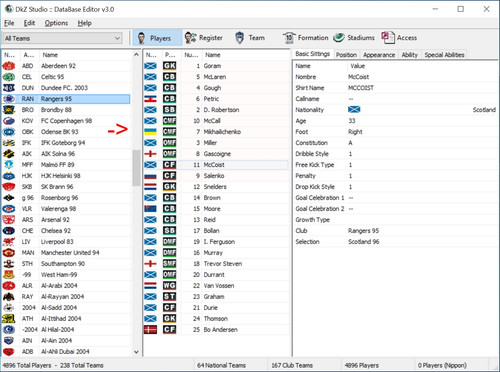The height and width of the screenshot is (372, 500).
Task: Select player Petric in the list
Action: tap(216, 99)
